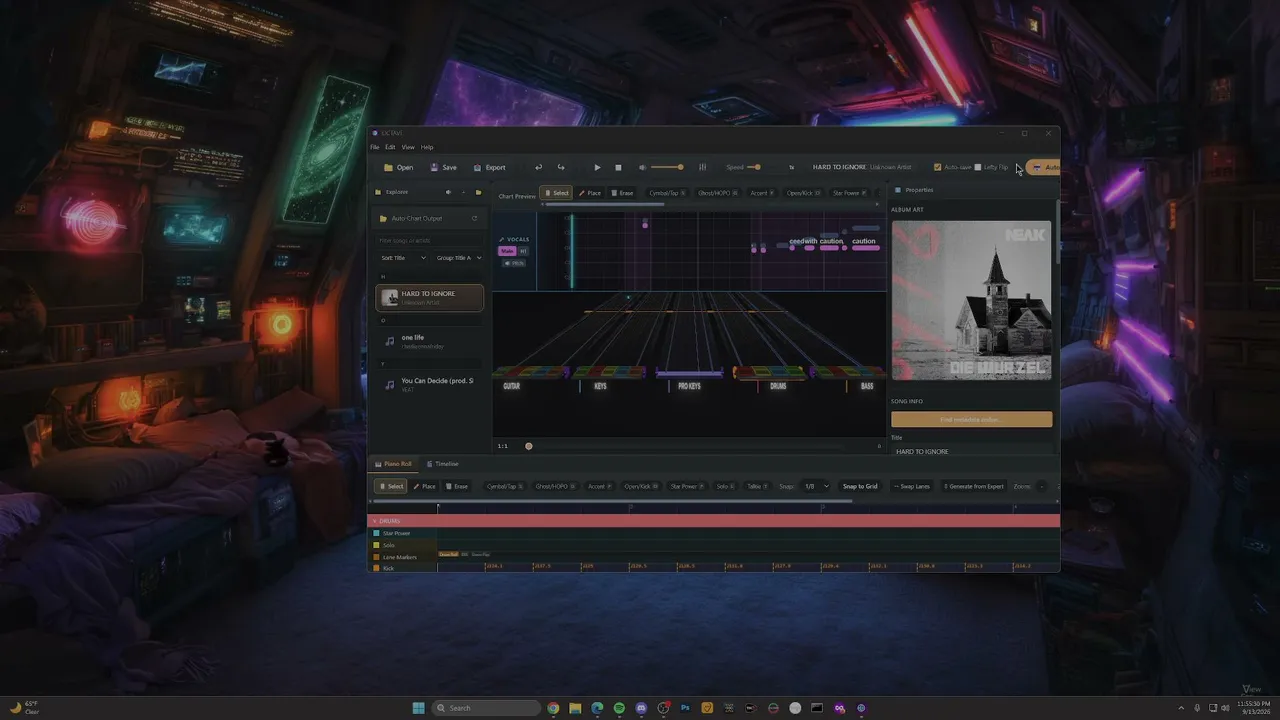1280x720 pixels.
Task: Toggle Cymbal/Tap modifier in Piano Roll toolbar
Action: tap(505, 486)
